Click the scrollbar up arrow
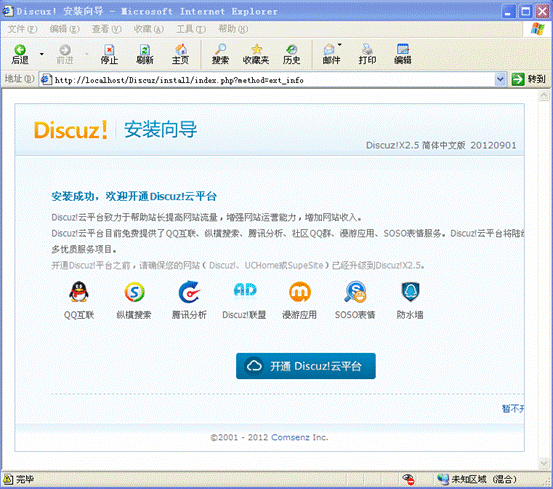 pos(543,96)
